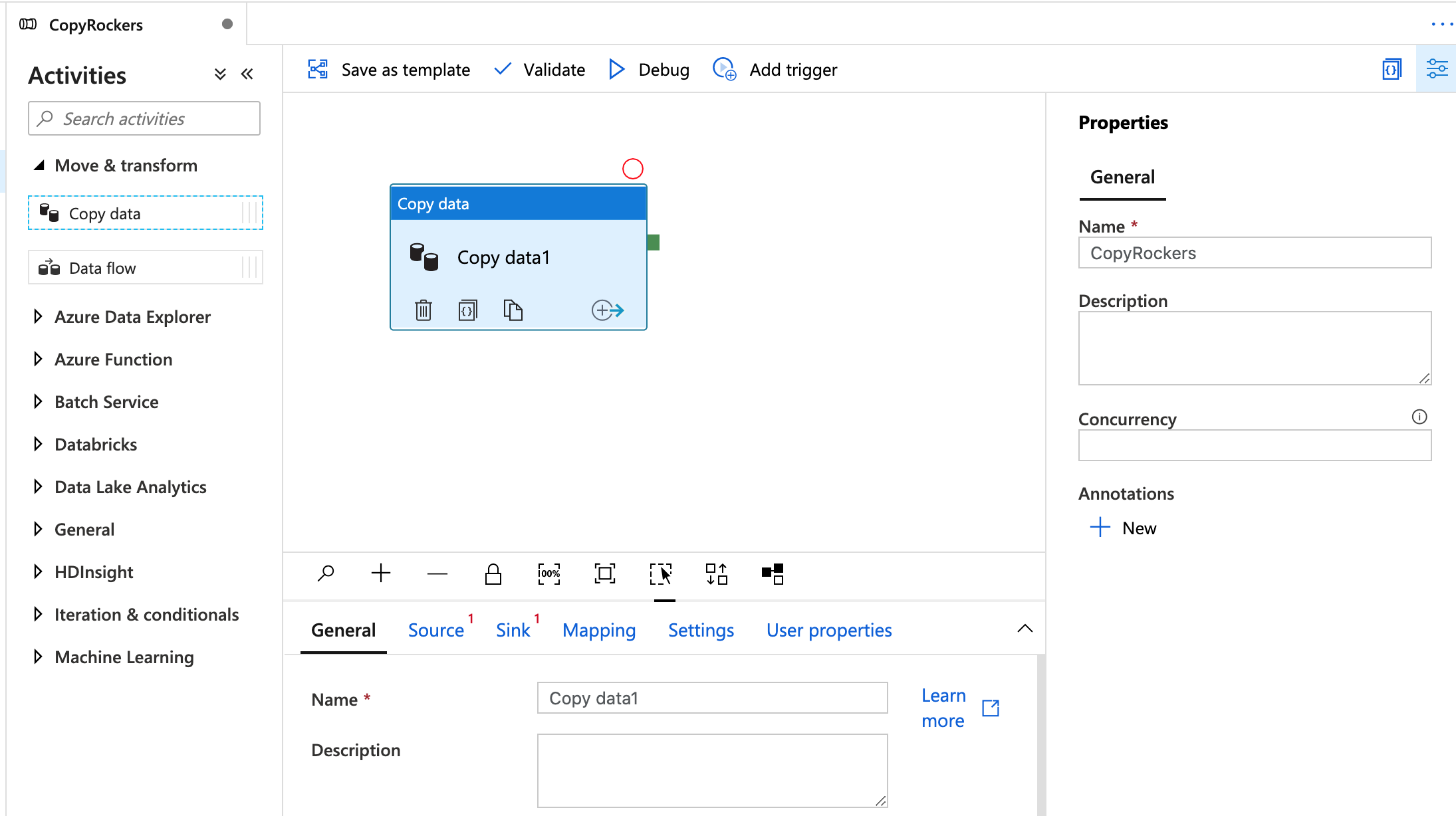Click the activity Description text area

click(x=712, y=771)
